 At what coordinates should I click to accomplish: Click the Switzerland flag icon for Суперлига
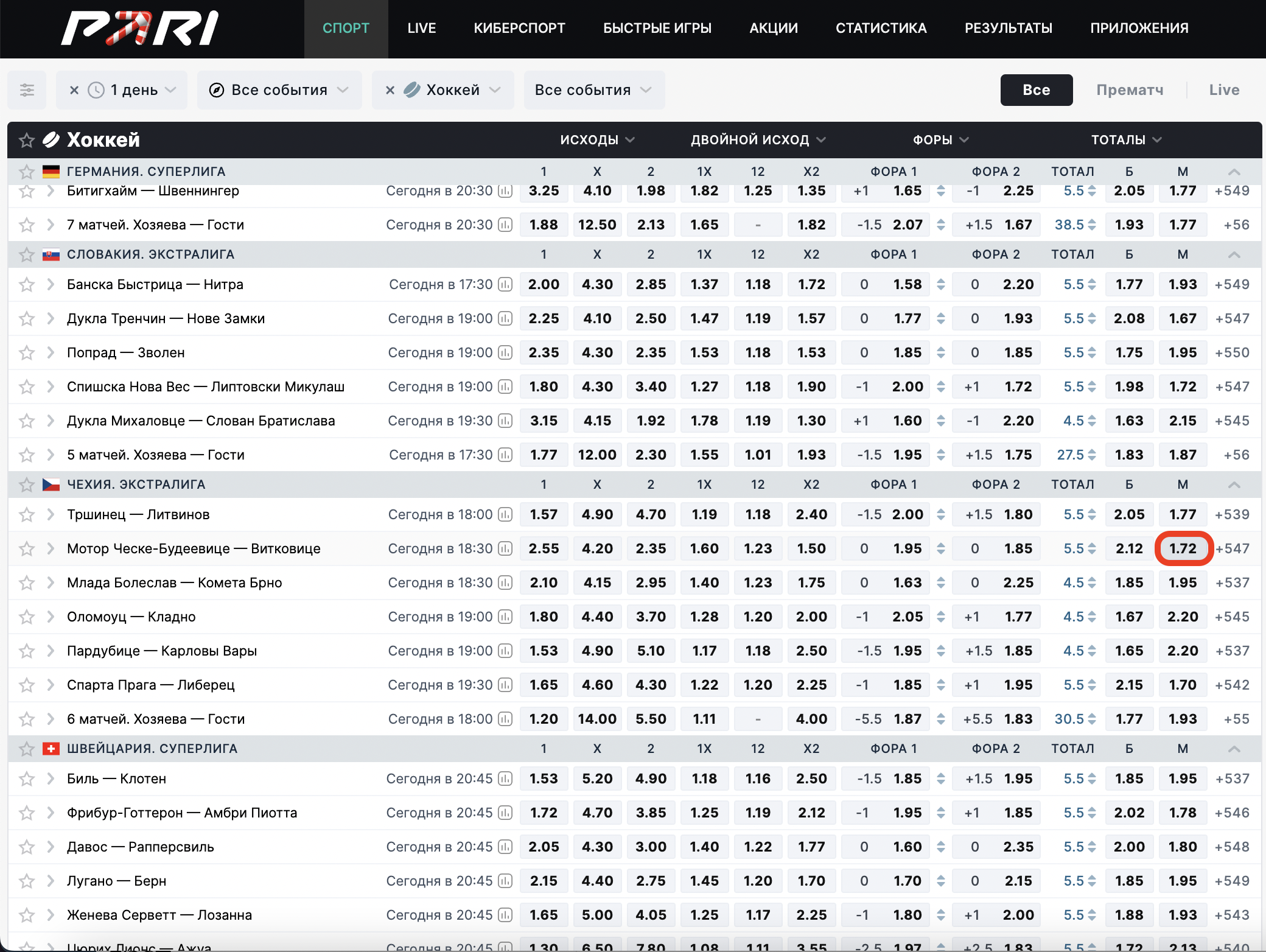[x=51, y=749]
